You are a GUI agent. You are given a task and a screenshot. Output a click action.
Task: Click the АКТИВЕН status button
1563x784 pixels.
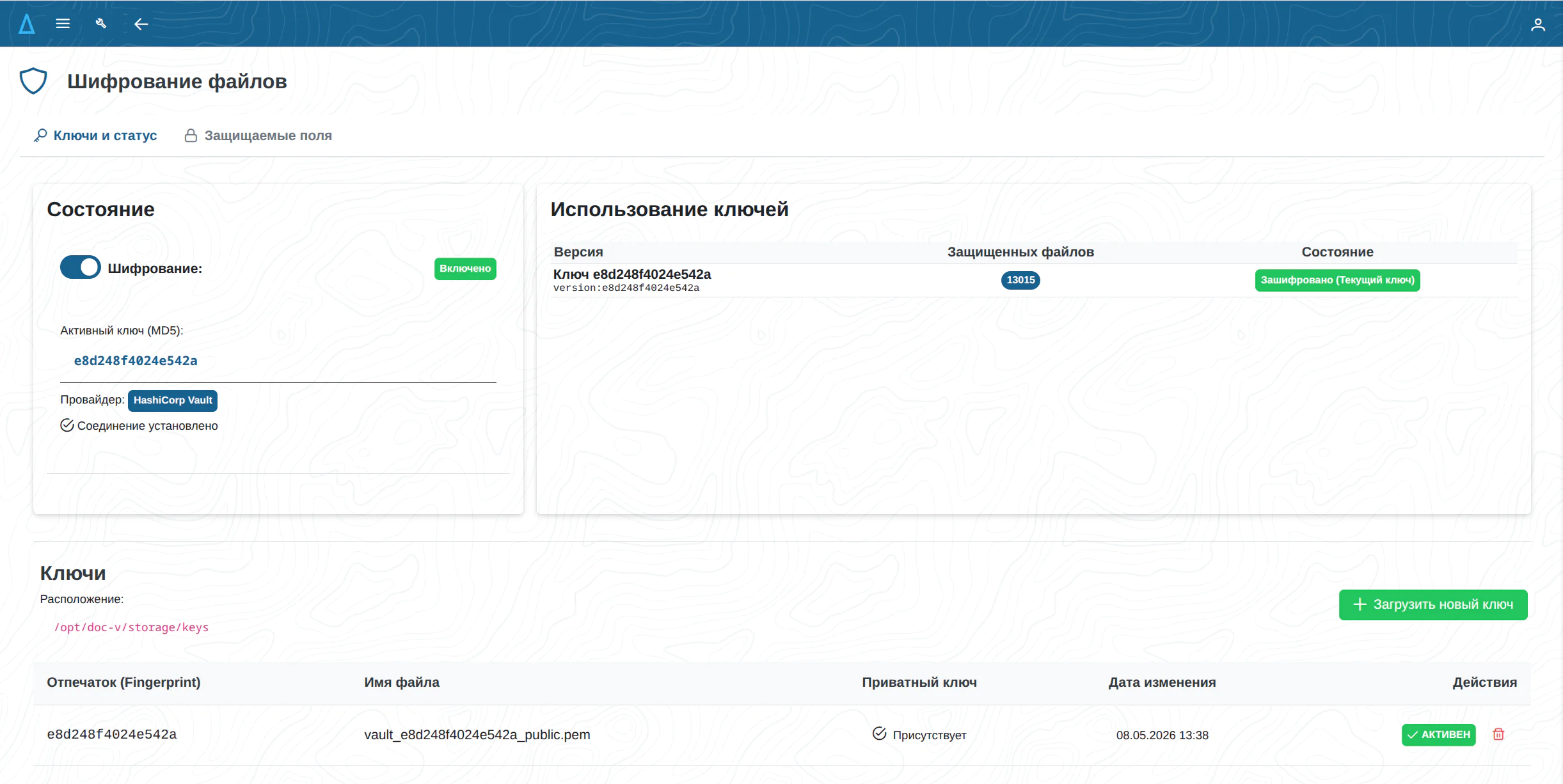1438,735
